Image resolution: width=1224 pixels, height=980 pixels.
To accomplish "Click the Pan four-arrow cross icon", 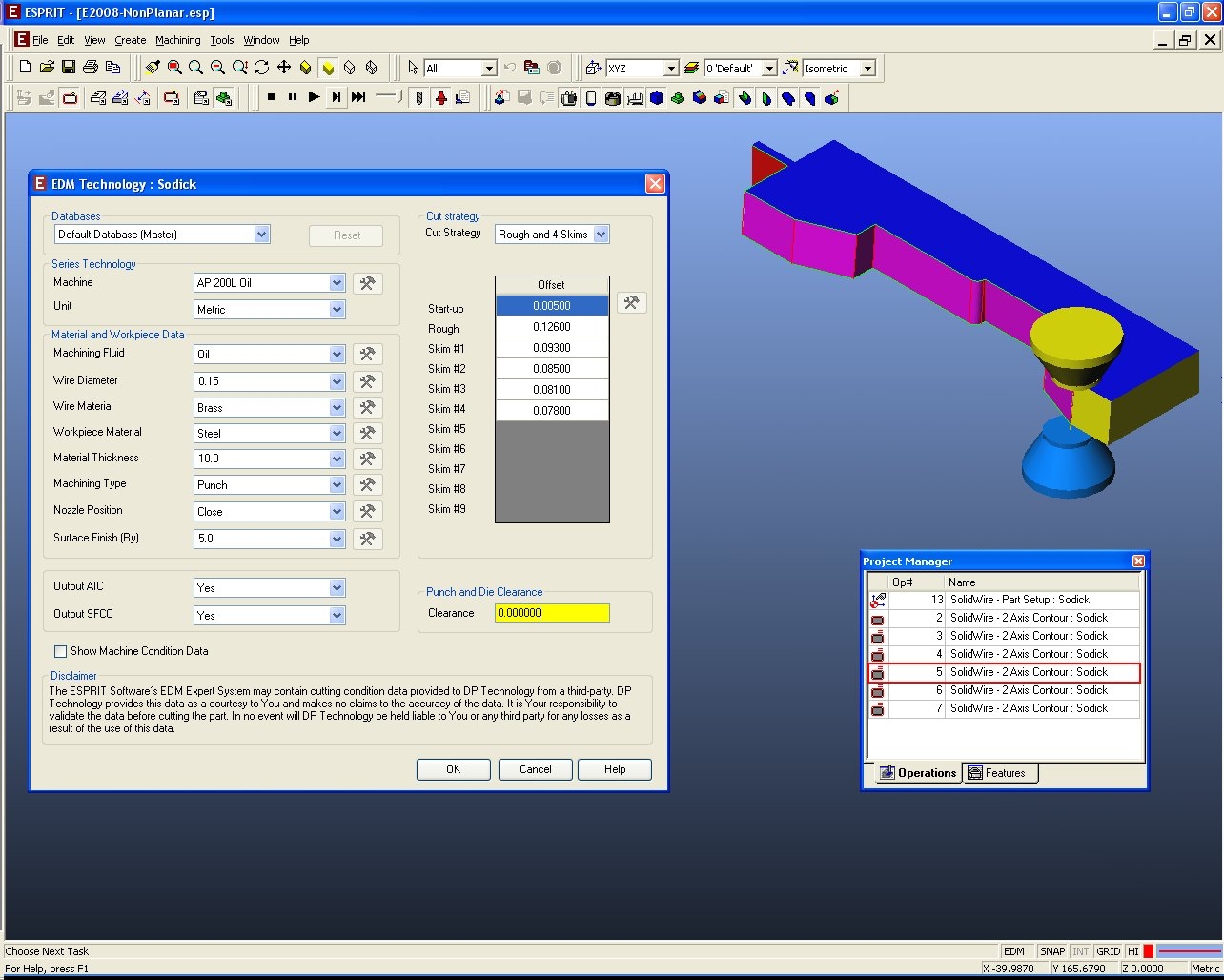I will (284, 68).
